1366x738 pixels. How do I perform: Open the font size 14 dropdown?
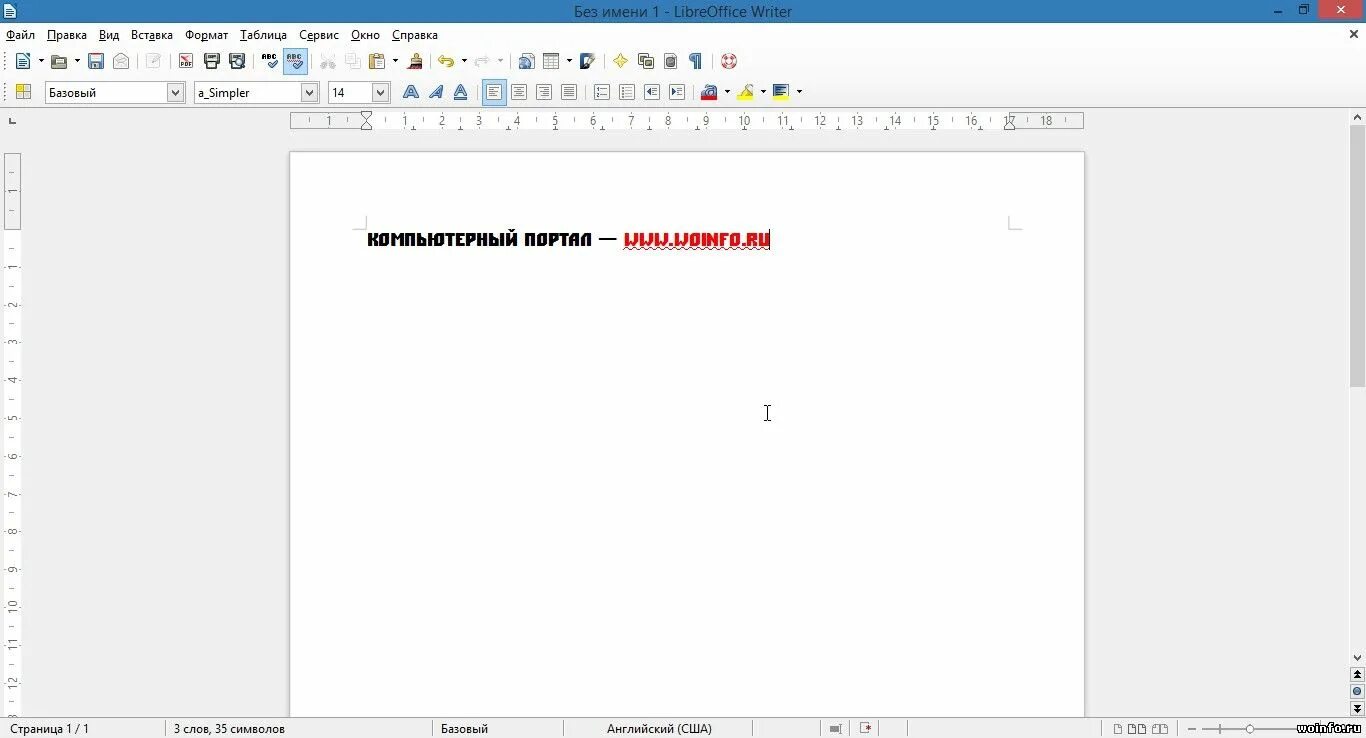[381, 92]
